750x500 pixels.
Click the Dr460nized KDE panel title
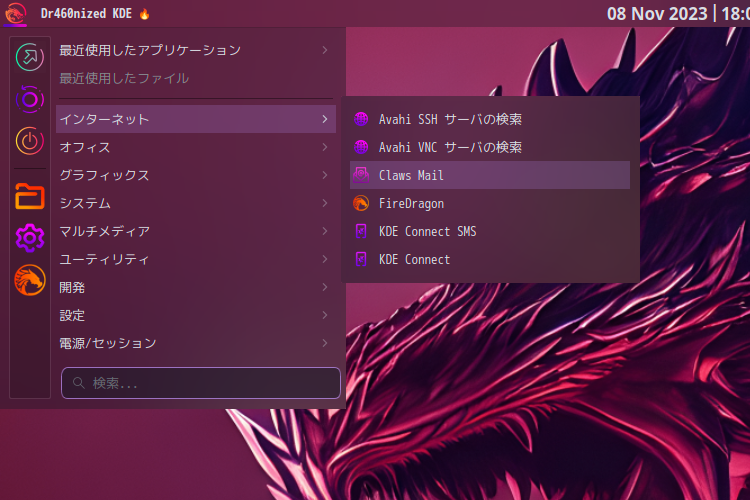86,13
